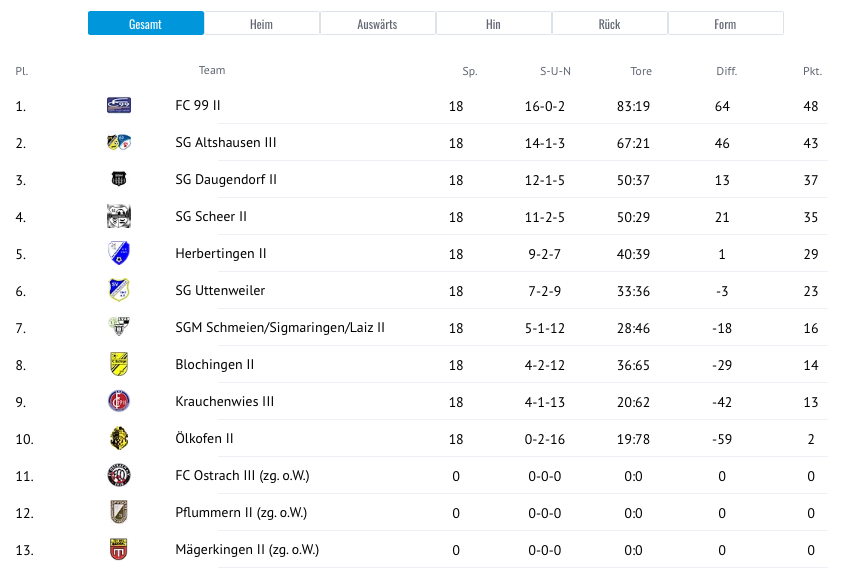Click the Tore column header
The width and height of the screenshot is (849, 583).
(x=641, y=71)
